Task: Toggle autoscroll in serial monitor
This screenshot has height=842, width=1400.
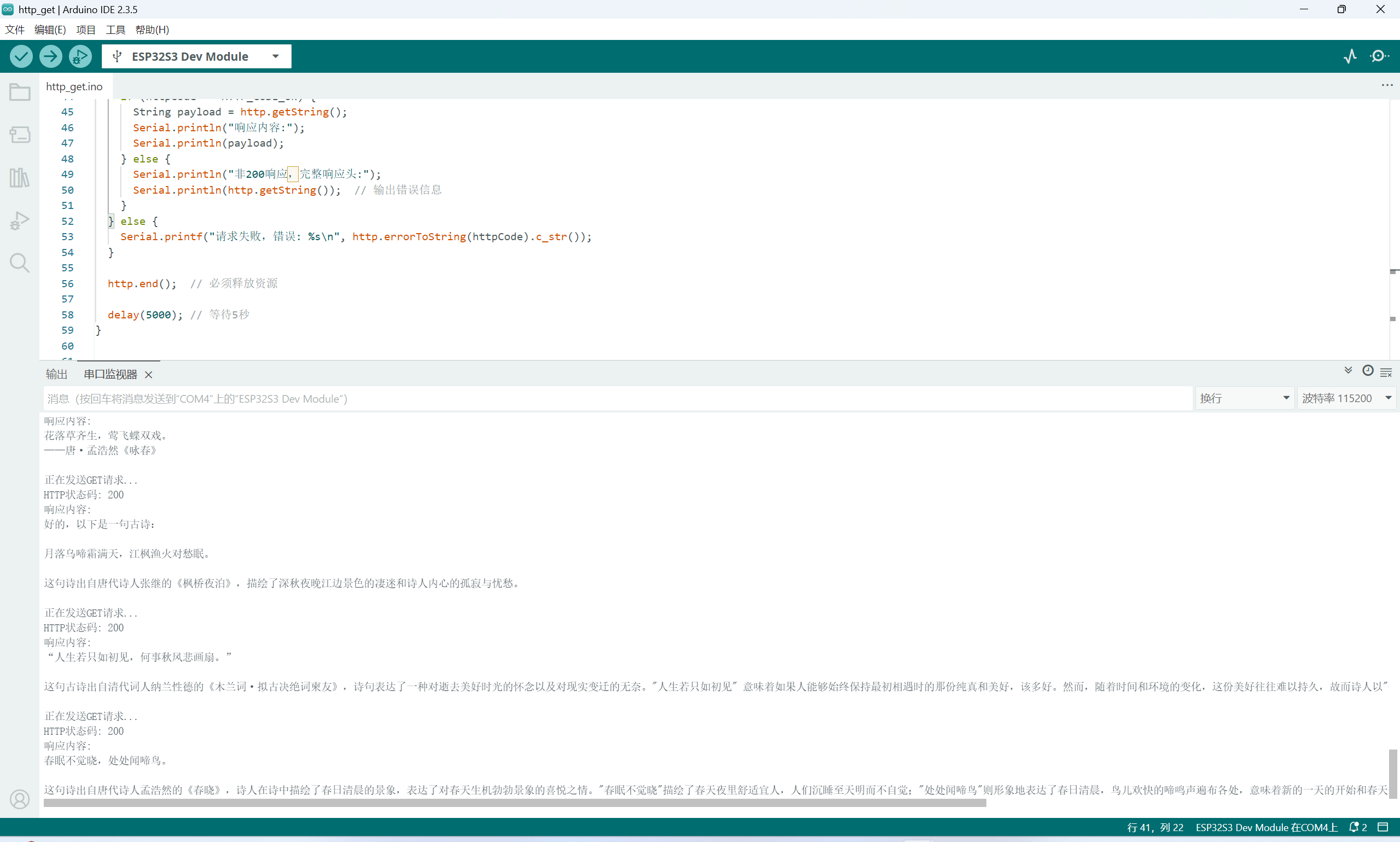Action: pyautogui.click(x=1349, y=370)
